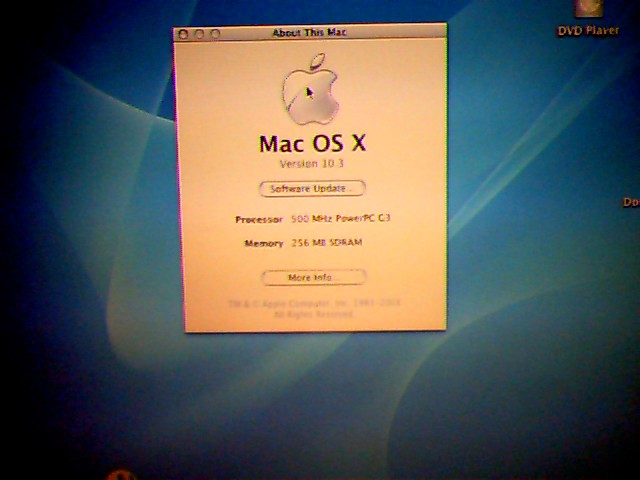Select the 500 MHz PowerPC G3 text

(341, 218)
